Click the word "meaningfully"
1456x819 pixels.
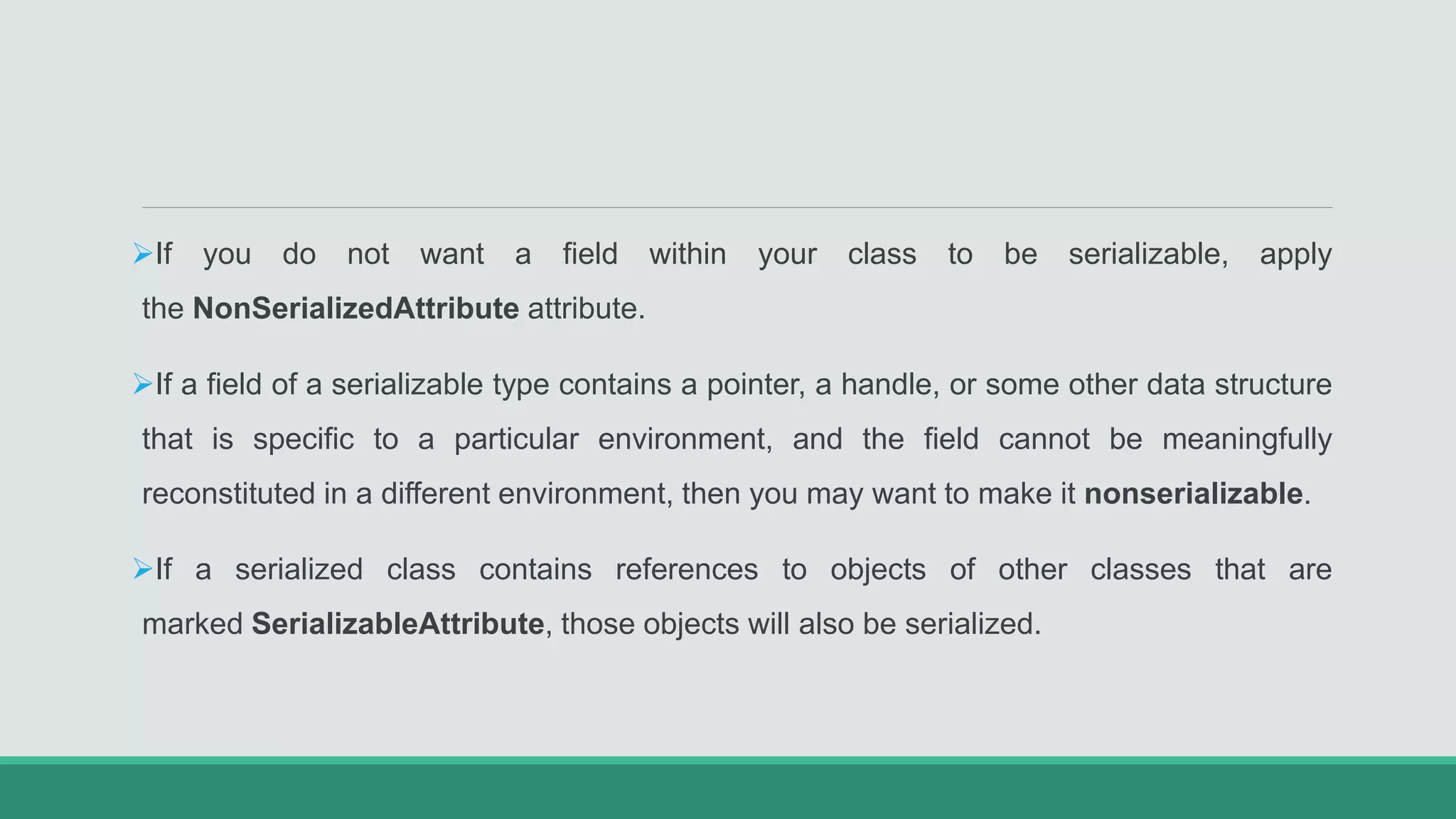click(1246, 439)
